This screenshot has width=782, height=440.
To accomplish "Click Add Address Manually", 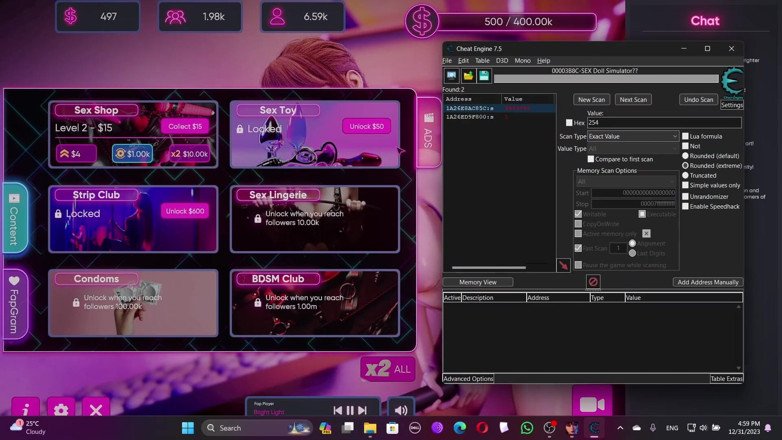I will tap(708, 282).
